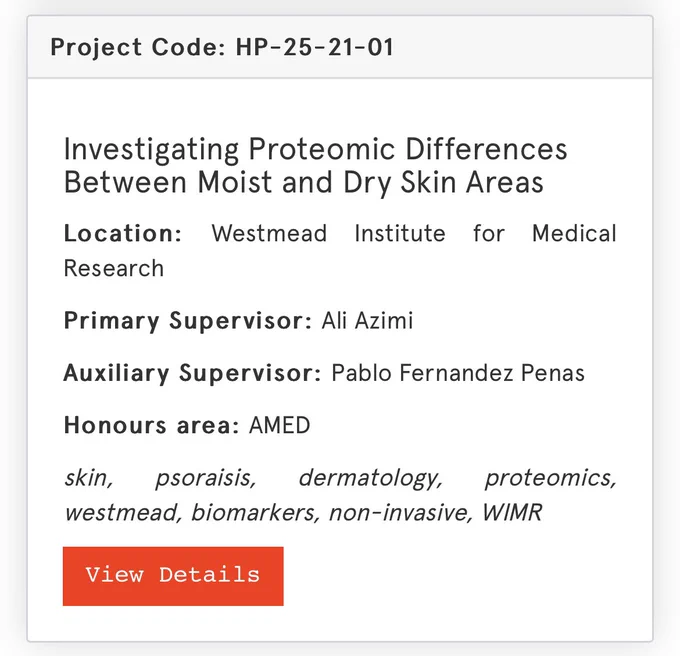Image resolution: width=680 pixels, height=656 pixels.
Task: Click the dermatology keyword tag
Action: tap(370, 478)
